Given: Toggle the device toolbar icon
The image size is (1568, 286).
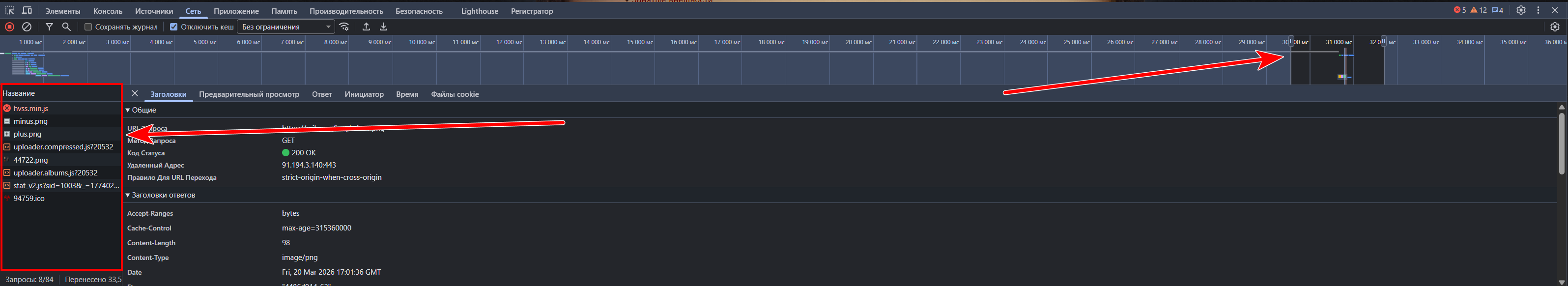Looking at the screenshot, I should [x=28, y=11].
